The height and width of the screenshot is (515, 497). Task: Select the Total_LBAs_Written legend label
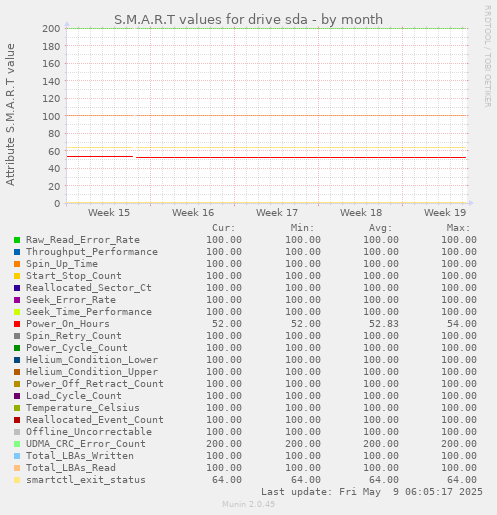80,456
